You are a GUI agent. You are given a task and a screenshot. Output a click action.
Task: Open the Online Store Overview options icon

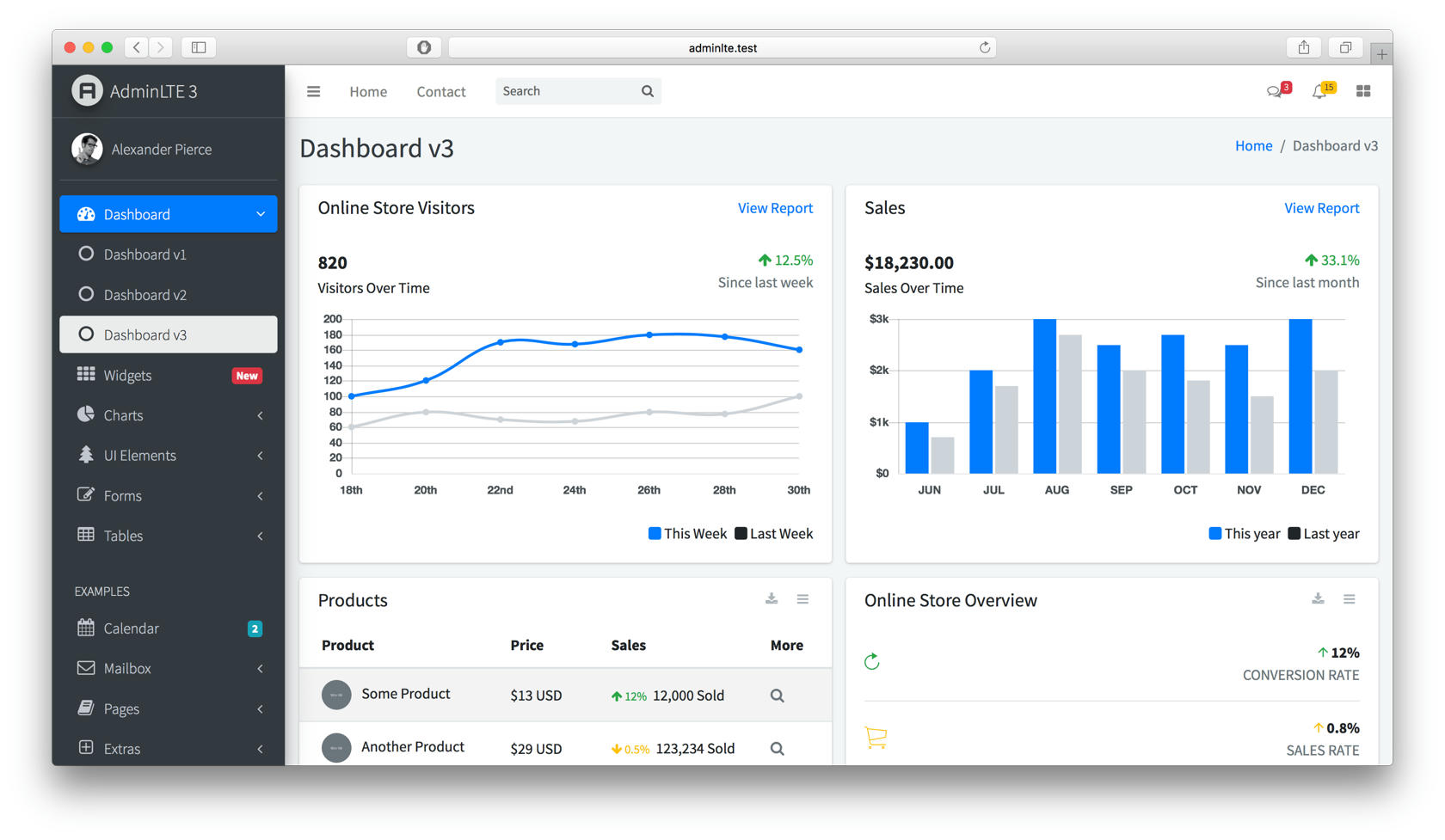tap(1349, 598)
